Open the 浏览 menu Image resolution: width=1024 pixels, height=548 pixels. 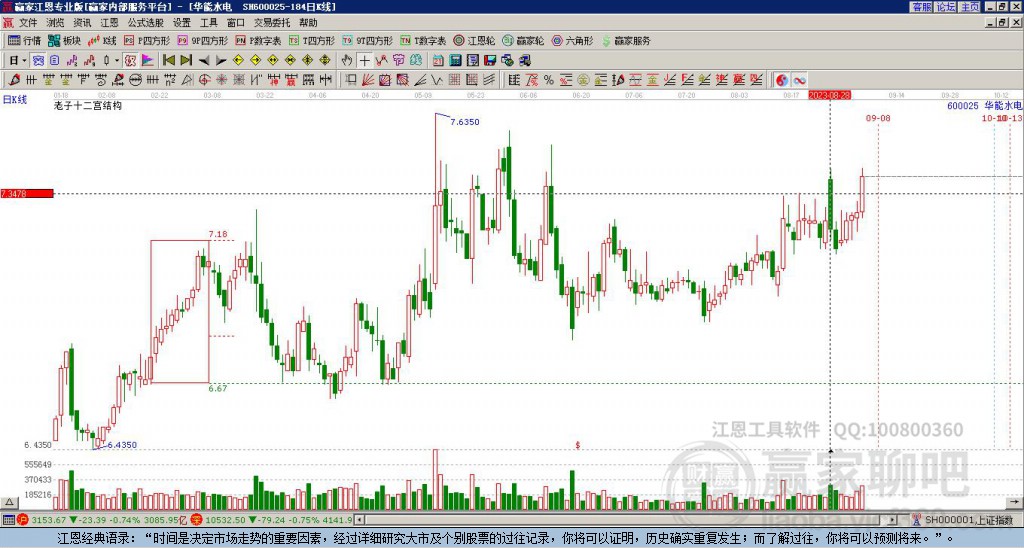55,23
